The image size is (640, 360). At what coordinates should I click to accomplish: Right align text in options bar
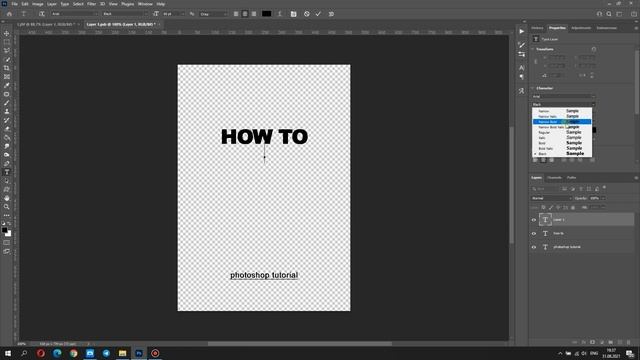point(254,14)
